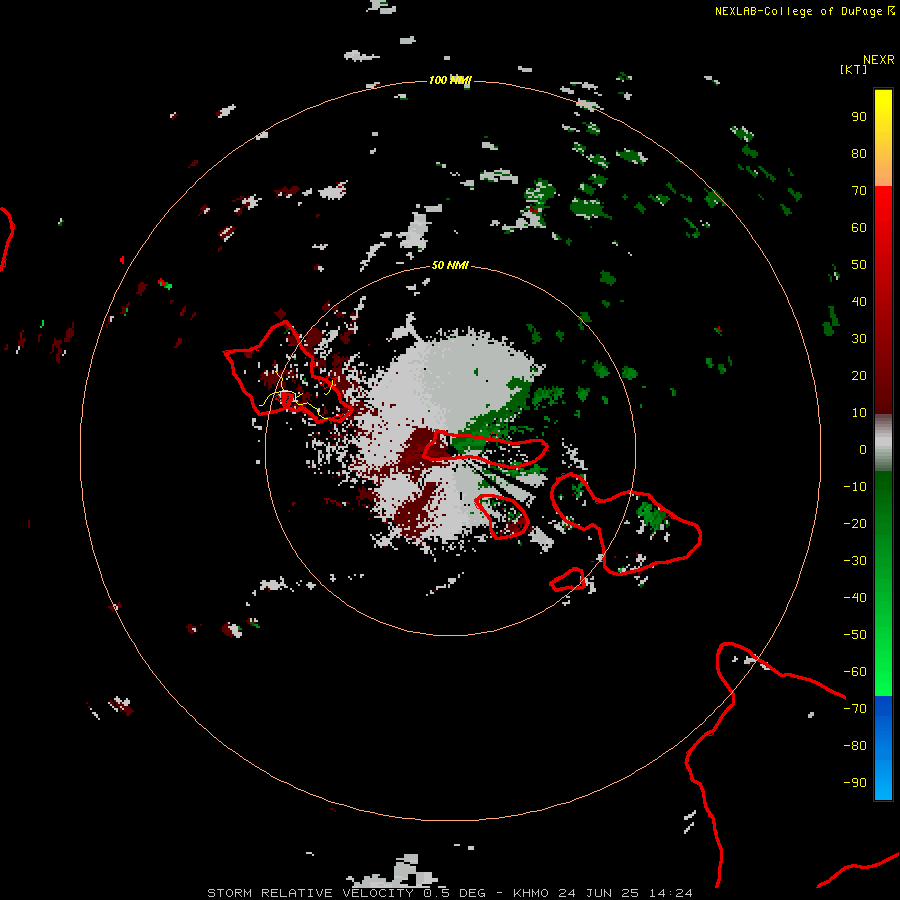Select the -90 value on the velocity scale
The width and height of the screenshot is (900, 900).
point(855,783)
